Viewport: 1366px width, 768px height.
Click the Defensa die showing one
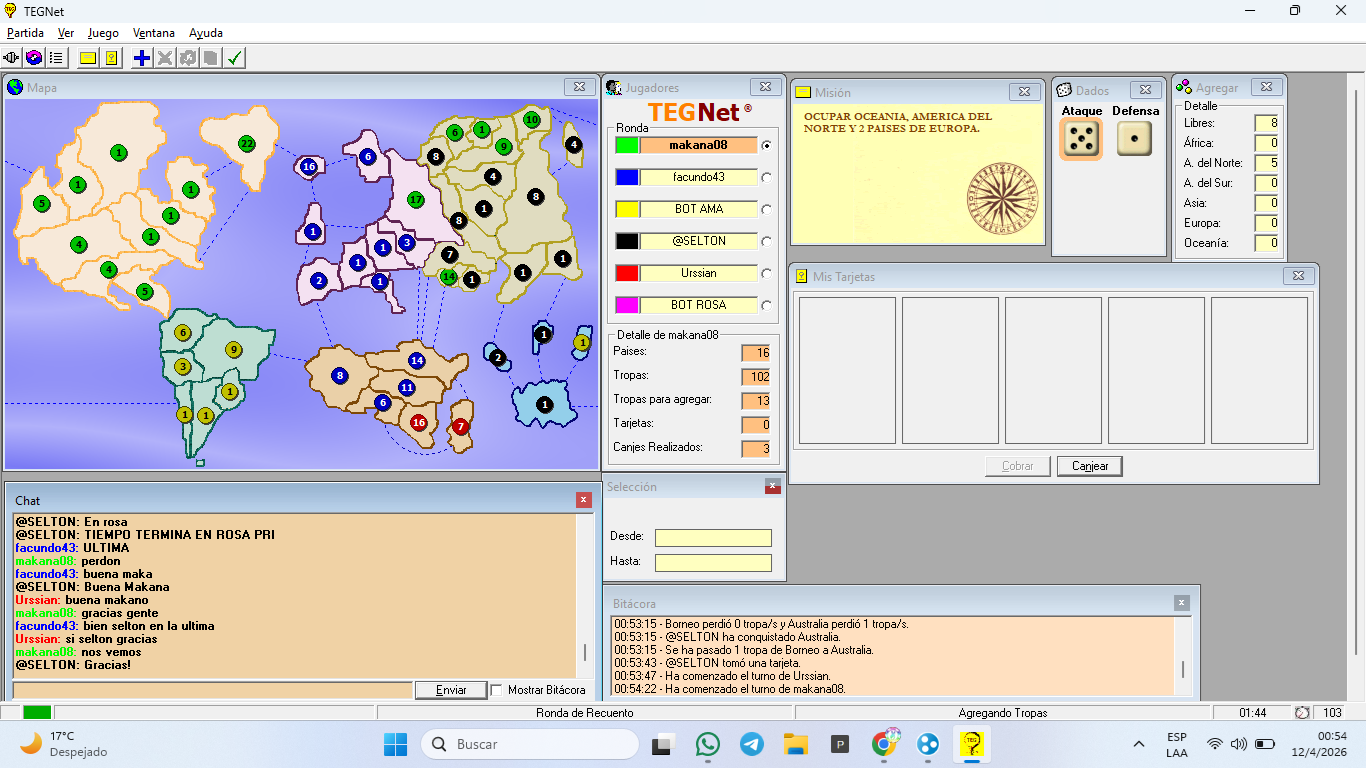(1134, 139)
